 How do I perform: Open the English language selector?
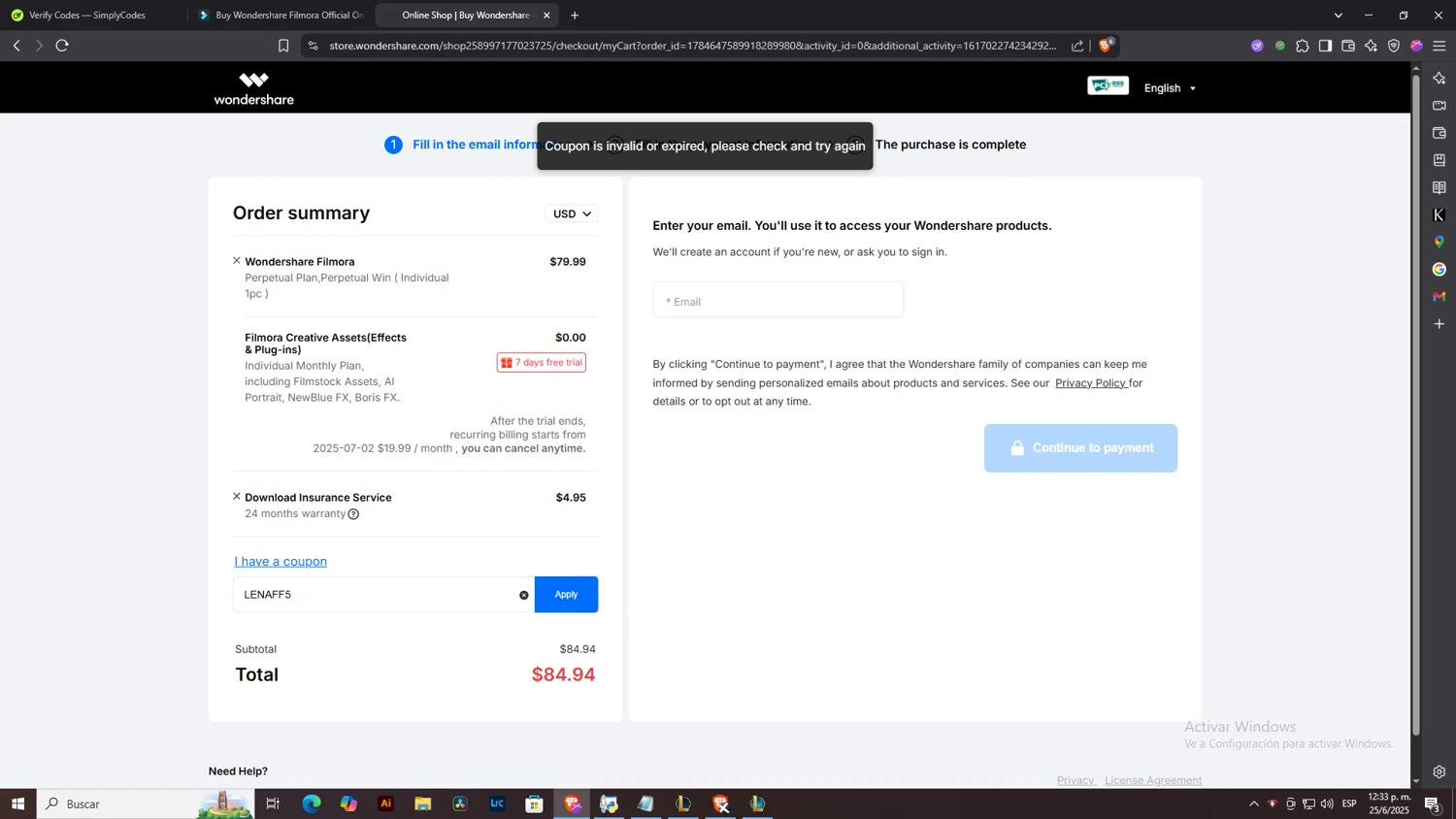click(1170, 88)
